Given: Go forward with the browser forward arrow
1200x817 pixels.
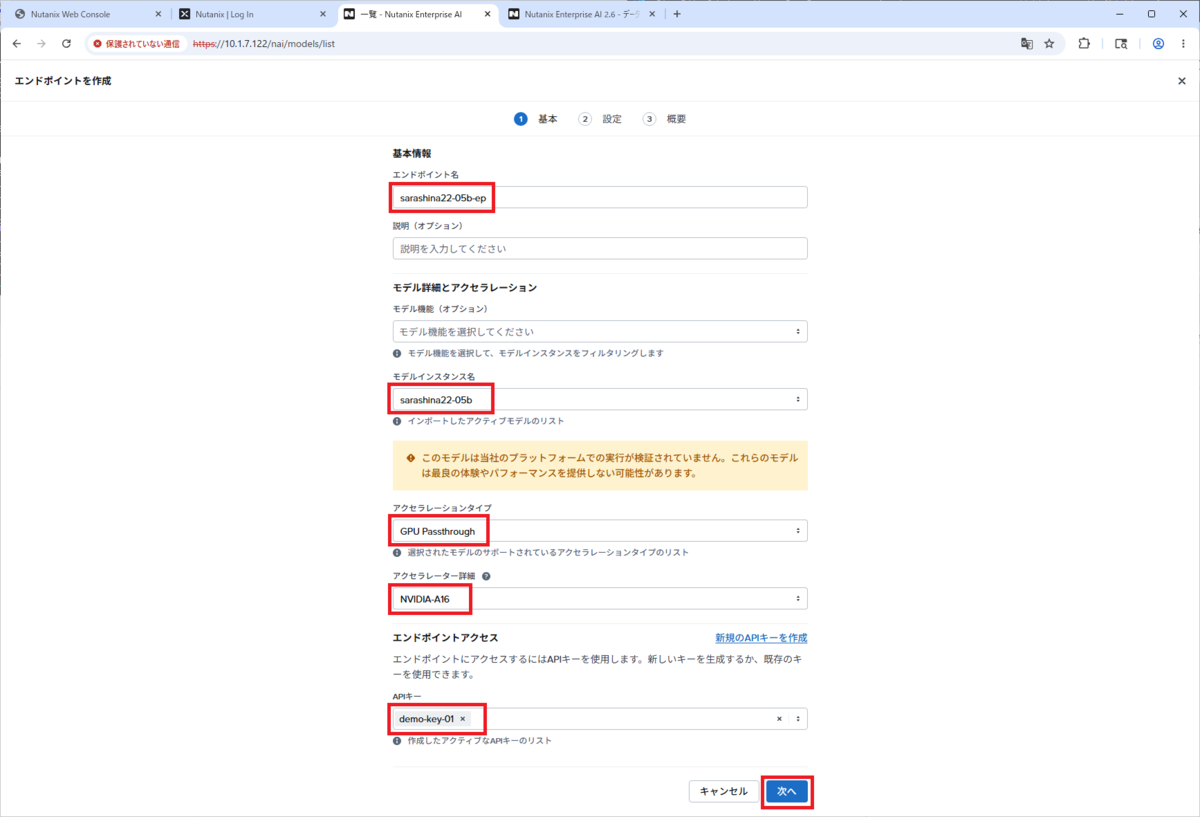Looking at the screenshot, I should [41, 44].
